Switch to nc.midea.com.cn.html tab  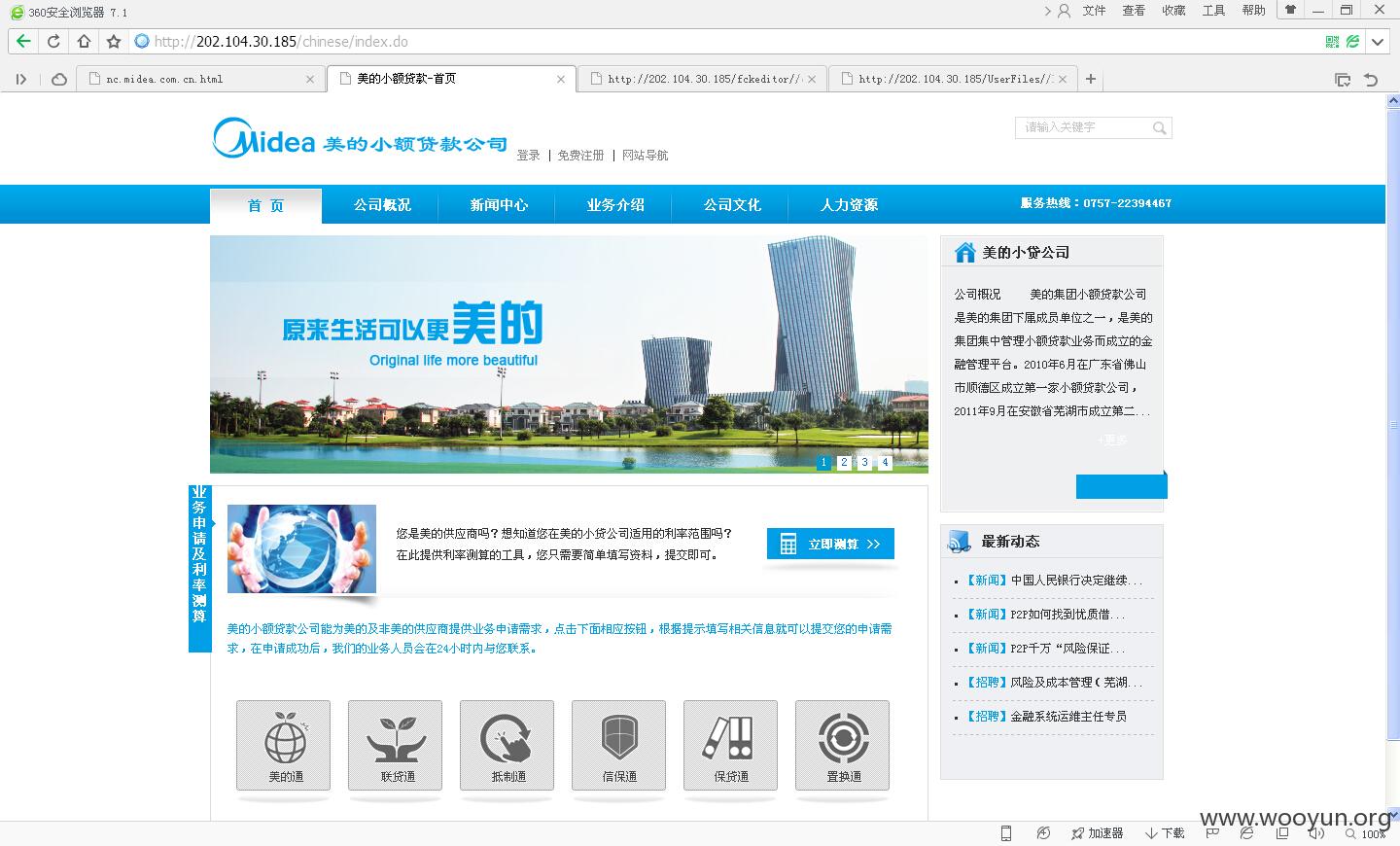pyautogui.click(x=199, y=80)
